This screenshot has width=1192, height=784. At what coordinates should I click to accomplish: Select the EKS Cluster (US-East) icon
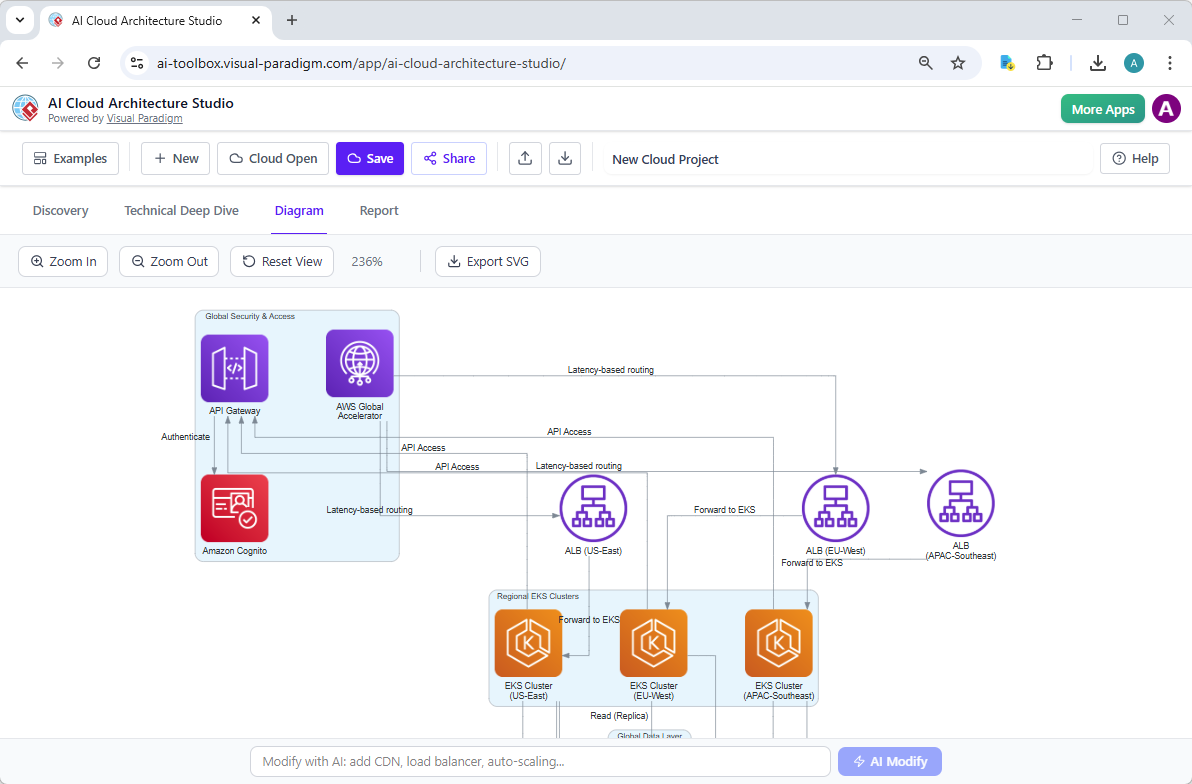click(x=528, y=644)
